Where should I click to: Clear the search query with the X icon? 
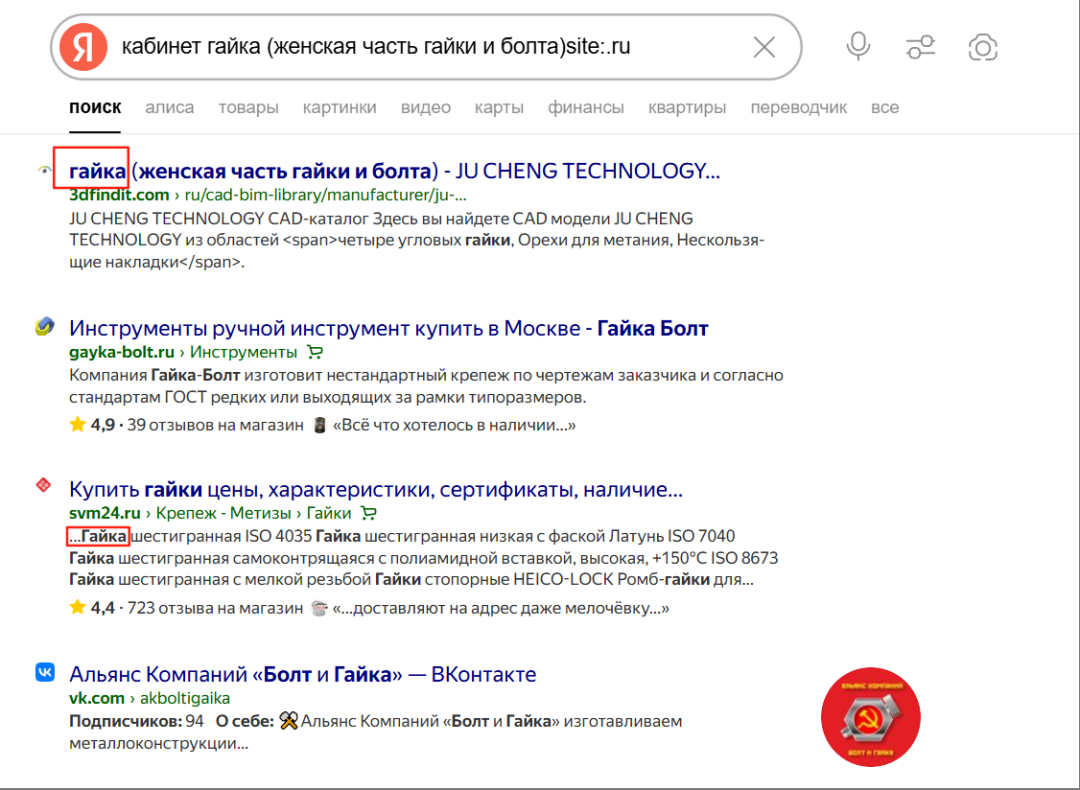[764, 48]
